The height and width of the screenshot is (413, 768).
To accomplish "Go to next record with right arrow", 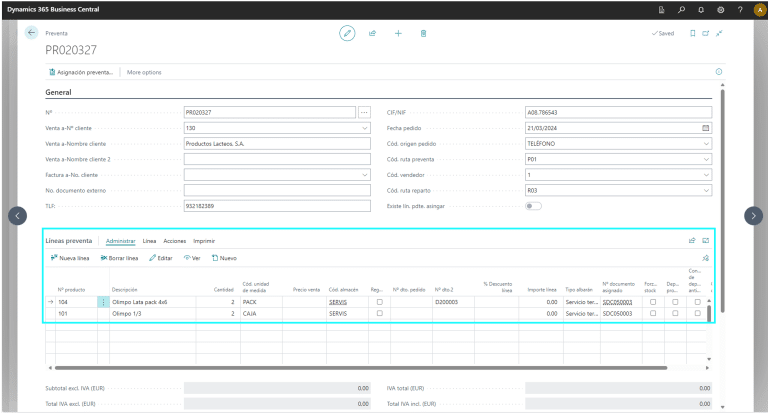I will 754,215.
